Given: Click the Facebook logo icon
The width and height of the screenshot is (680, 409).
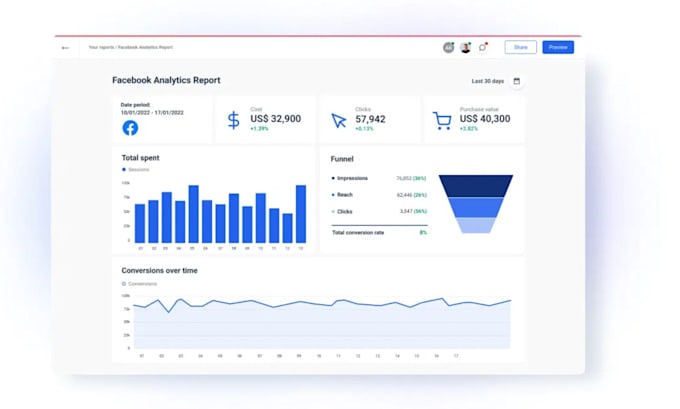Looking at the screenshot, I should (x=130, y=128).
